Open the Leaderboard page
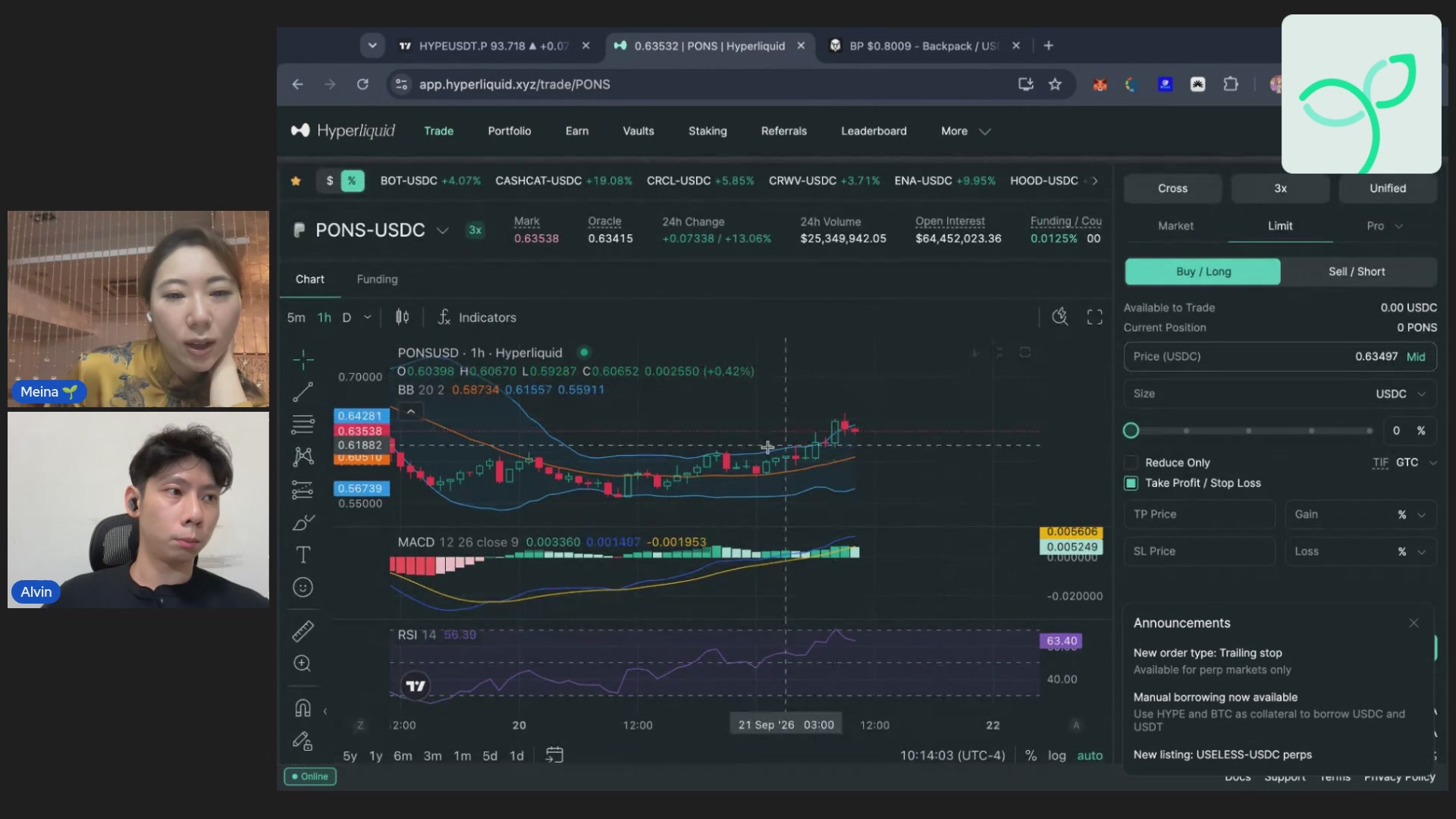The height and width of the screenshot is (819, 1456). [874, 131]
